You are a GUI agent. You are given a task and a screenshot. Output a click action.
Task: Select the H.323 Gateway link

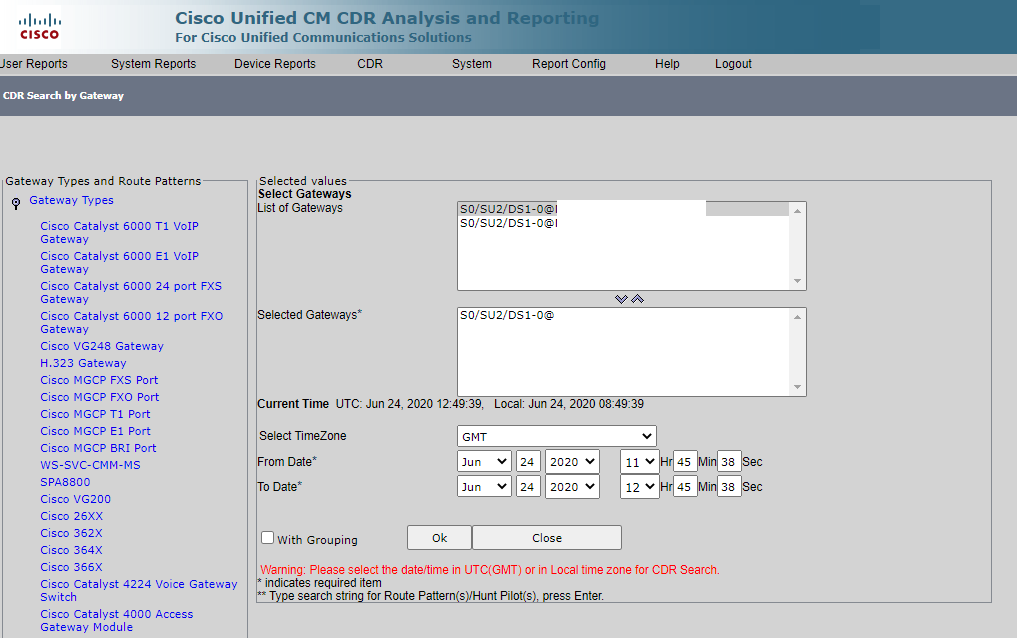pos(83,363)
